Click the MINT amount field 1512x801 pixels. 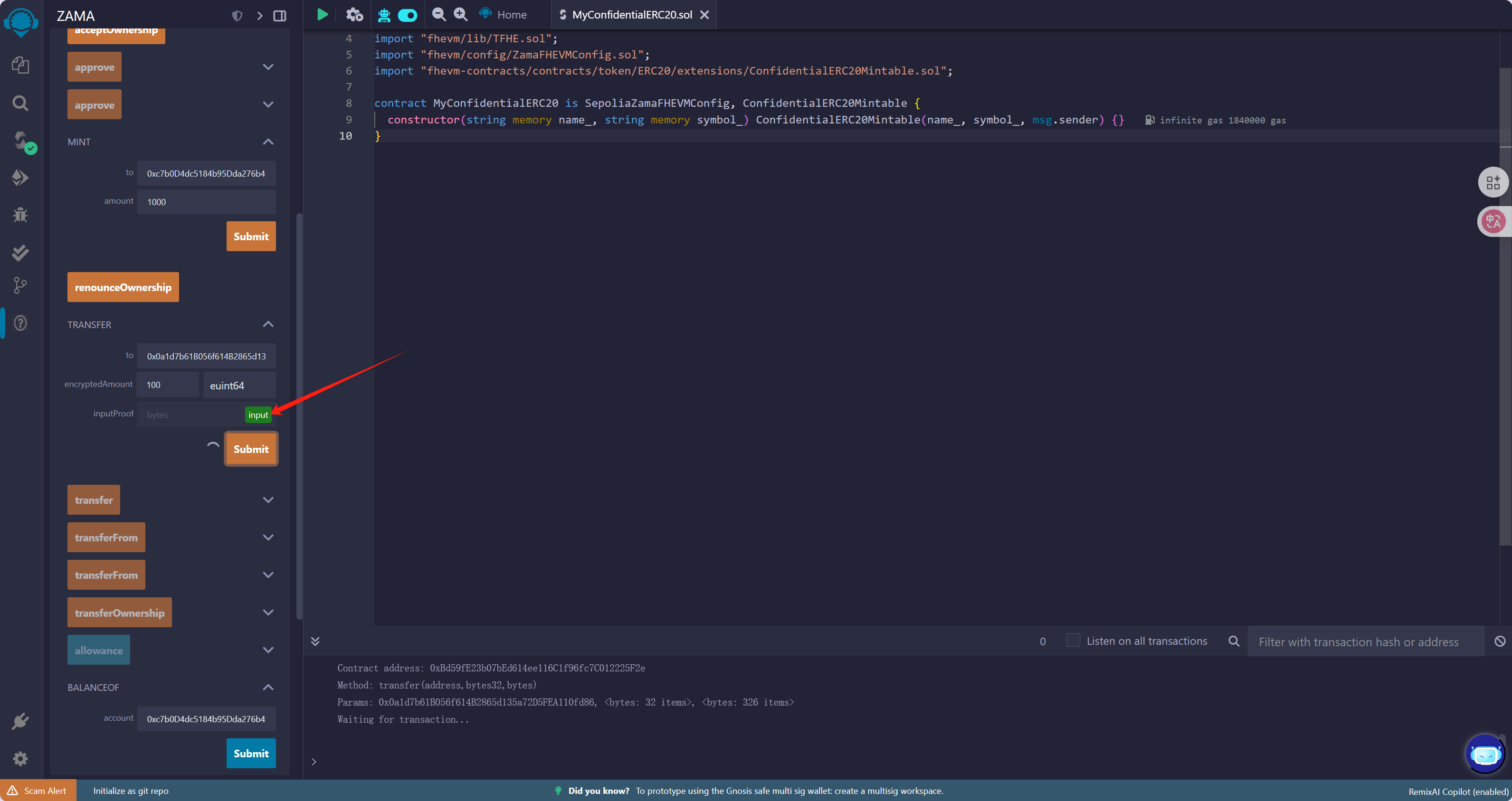pyautogui.click(x=207, y=202)
